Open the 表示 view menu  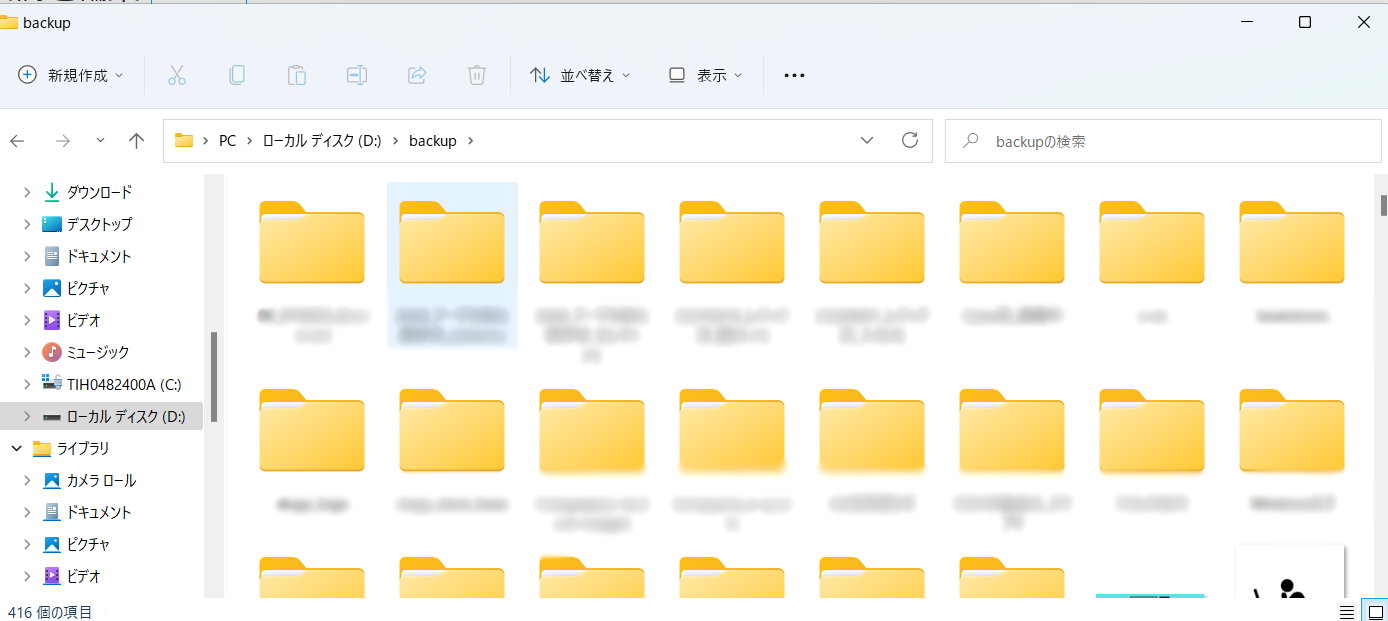click(705, 75)
